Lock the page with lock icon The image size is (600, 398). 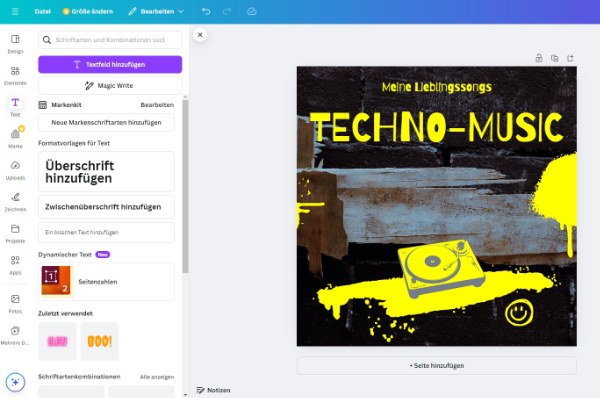pos(539,58)
